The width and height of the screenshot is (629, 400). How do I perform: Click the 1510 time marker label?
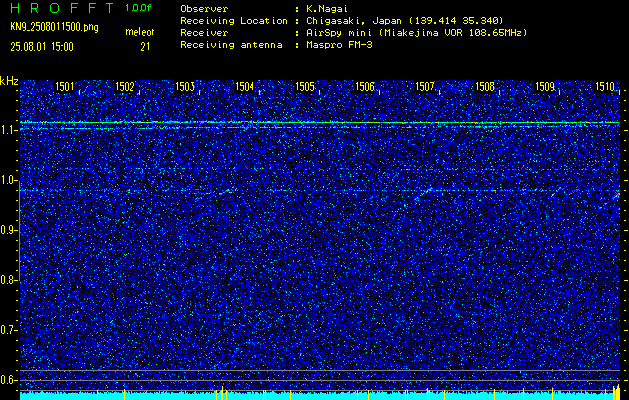[605, 87]
